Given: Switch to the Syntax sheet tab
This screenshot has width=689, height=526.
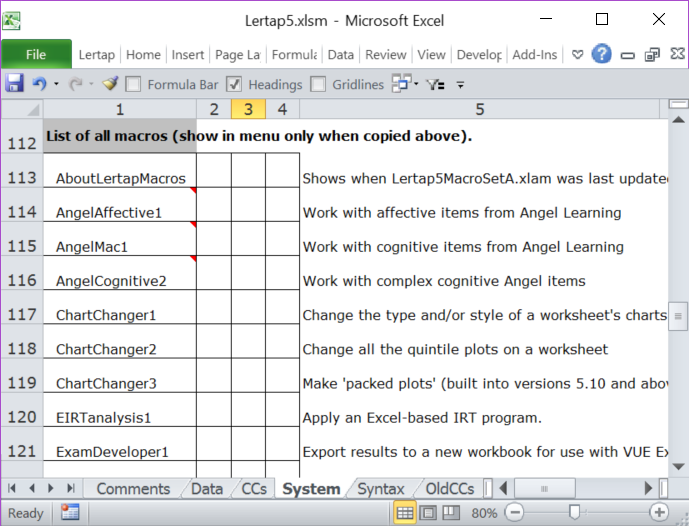Looking at the screenshot, I should pyautogui.click(x=381, y=489).
